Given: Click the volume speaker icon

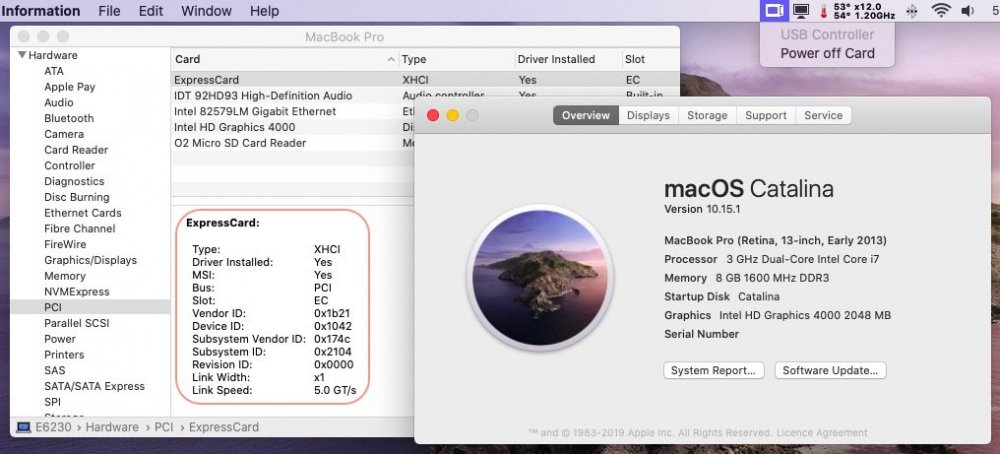Looking at the screenshot, I should 967,11.
